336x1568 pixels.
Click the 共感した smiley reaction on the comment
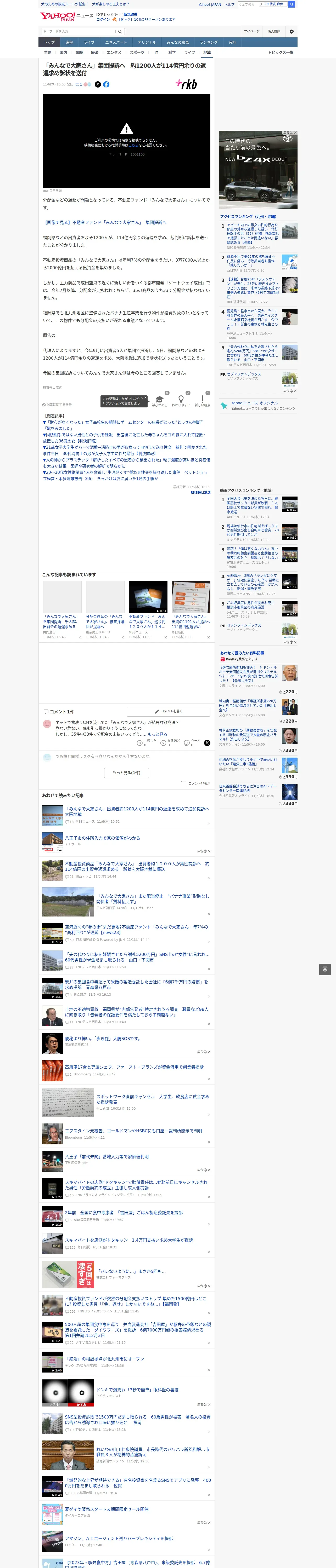[140, 743]
